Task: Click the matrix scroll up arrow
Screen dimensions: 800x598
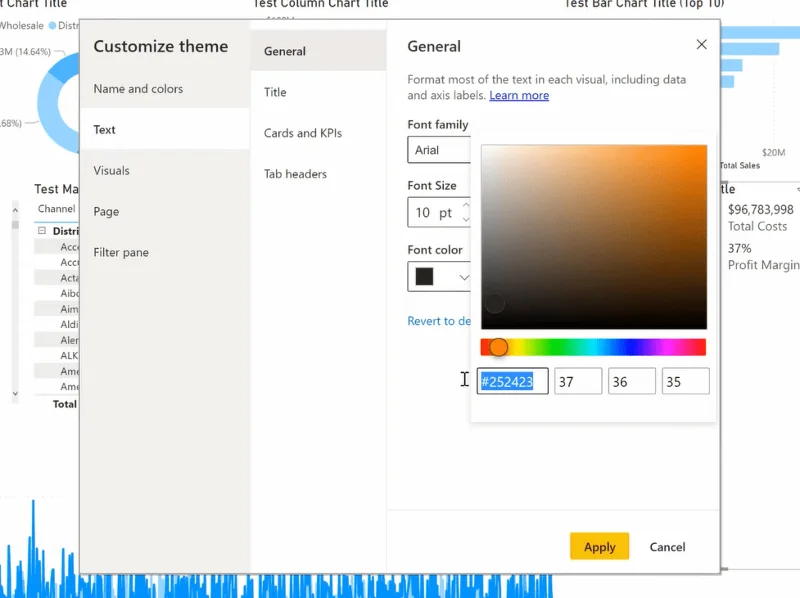Action: click(15, 210)
